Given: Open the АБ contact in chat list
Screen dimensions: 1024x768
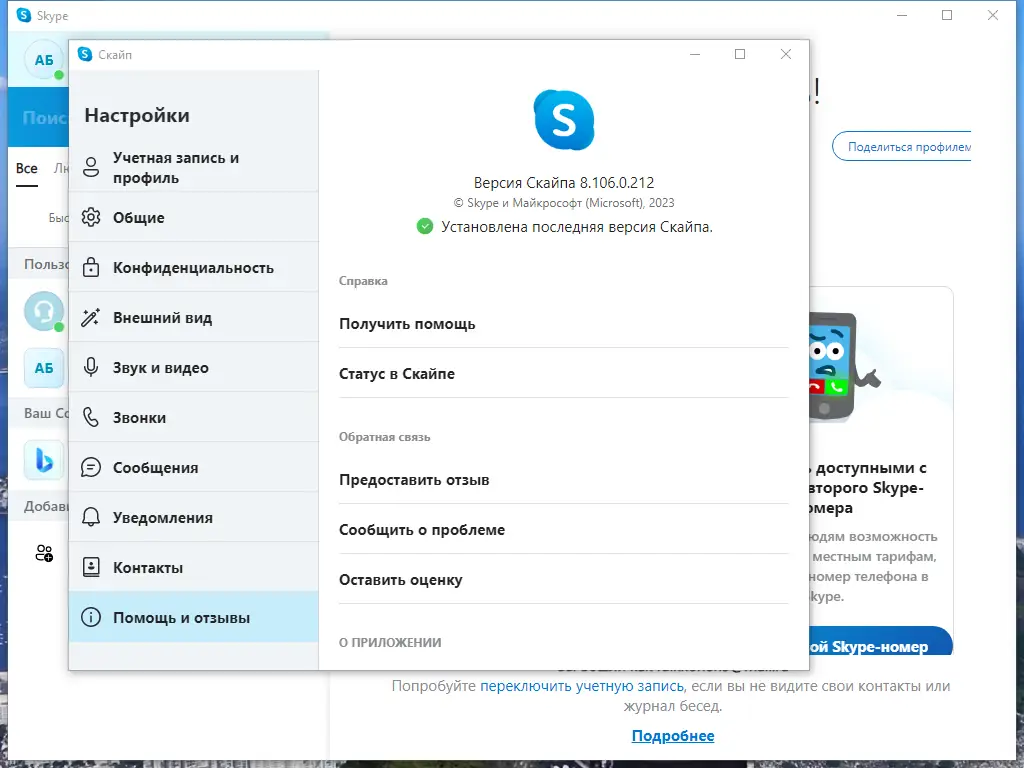Looking at the screenshot, I should coord(44,368).
